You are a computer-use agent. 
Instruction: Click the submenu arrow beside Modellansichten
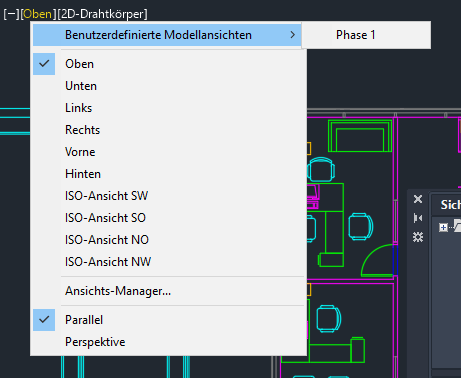[x=293, y=35]
